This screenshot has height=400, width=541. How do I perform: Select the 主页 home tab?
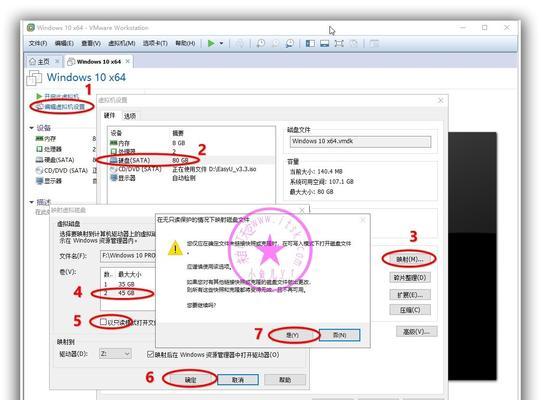40,61
